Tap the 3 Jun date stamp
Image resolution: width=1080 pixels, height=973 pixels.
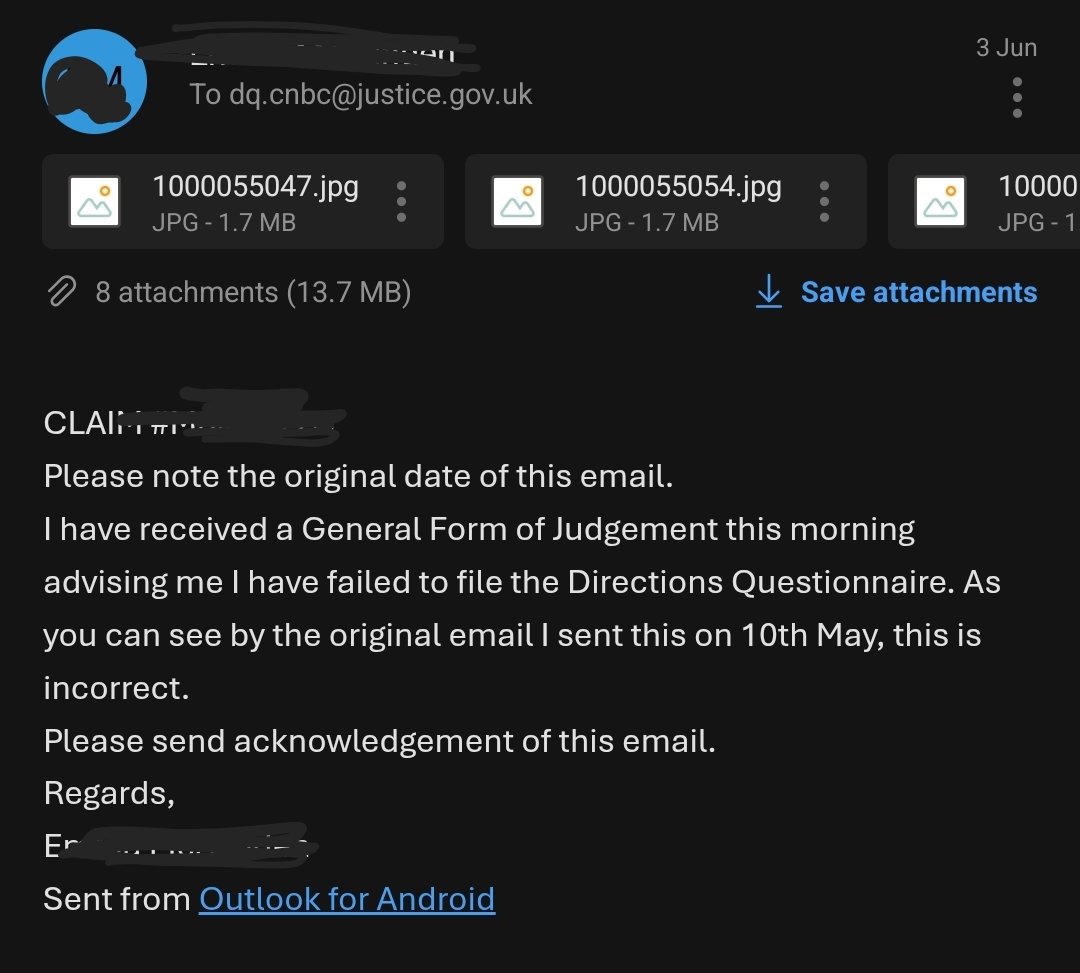pos(1006,48)
